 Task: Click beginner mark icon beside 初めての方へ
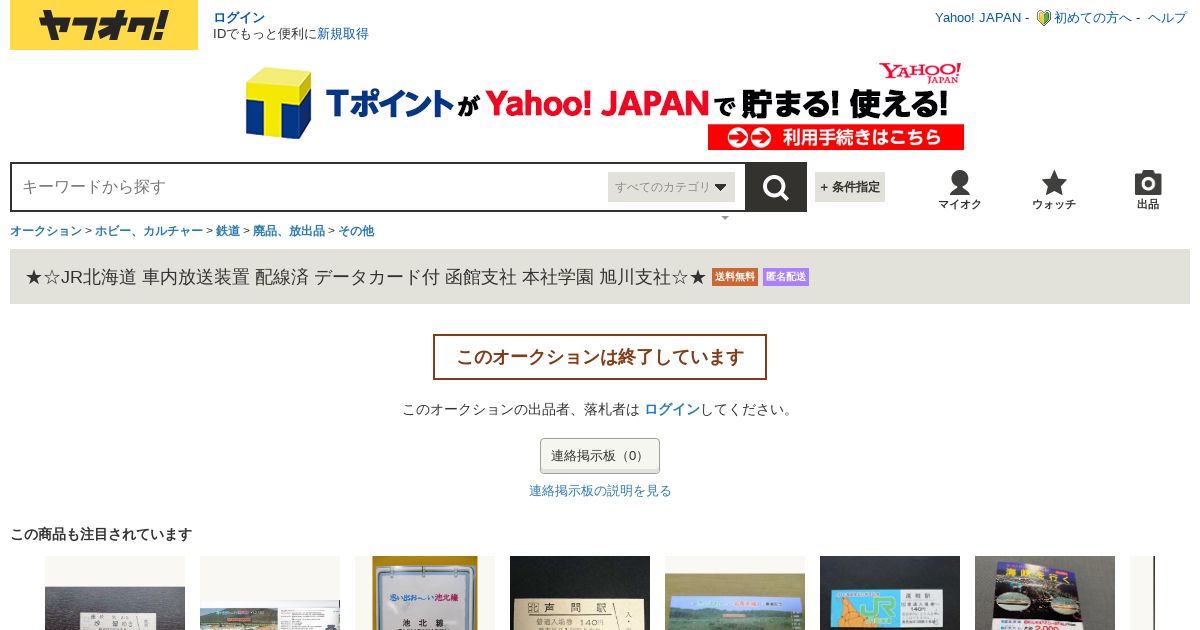coord(1043,18)
